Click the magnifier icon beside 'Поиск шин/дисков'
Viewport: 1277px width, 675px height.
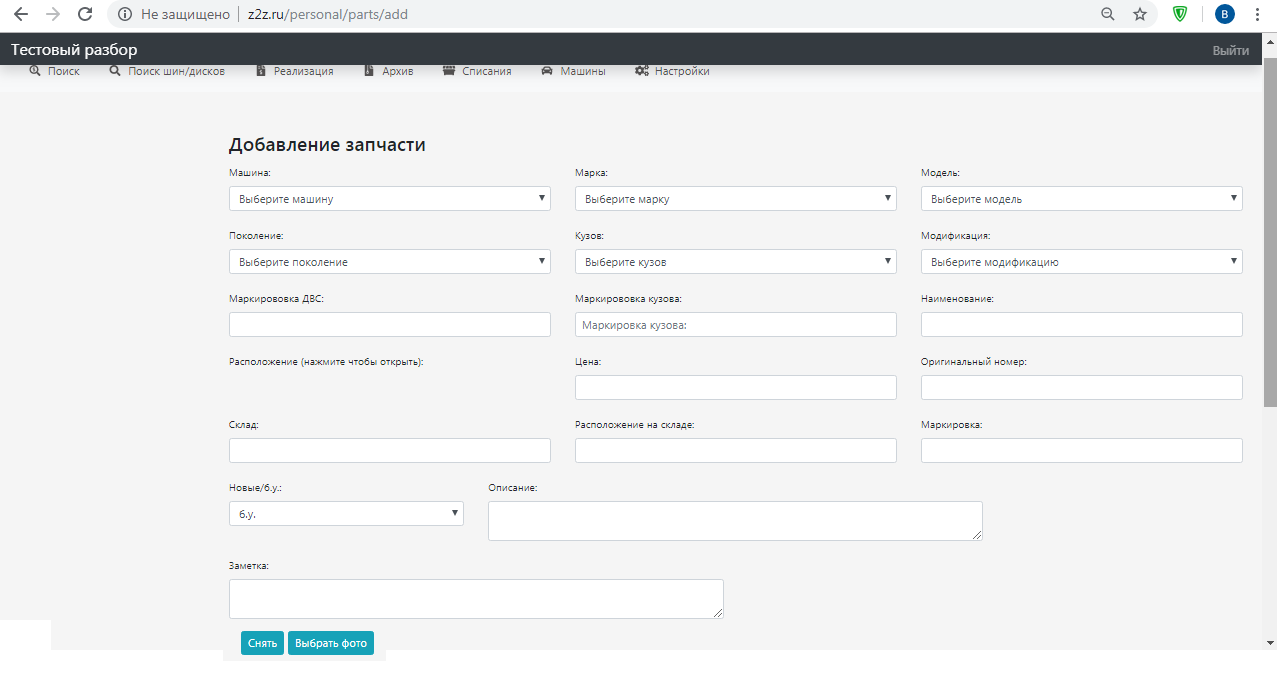click(115, 71)
